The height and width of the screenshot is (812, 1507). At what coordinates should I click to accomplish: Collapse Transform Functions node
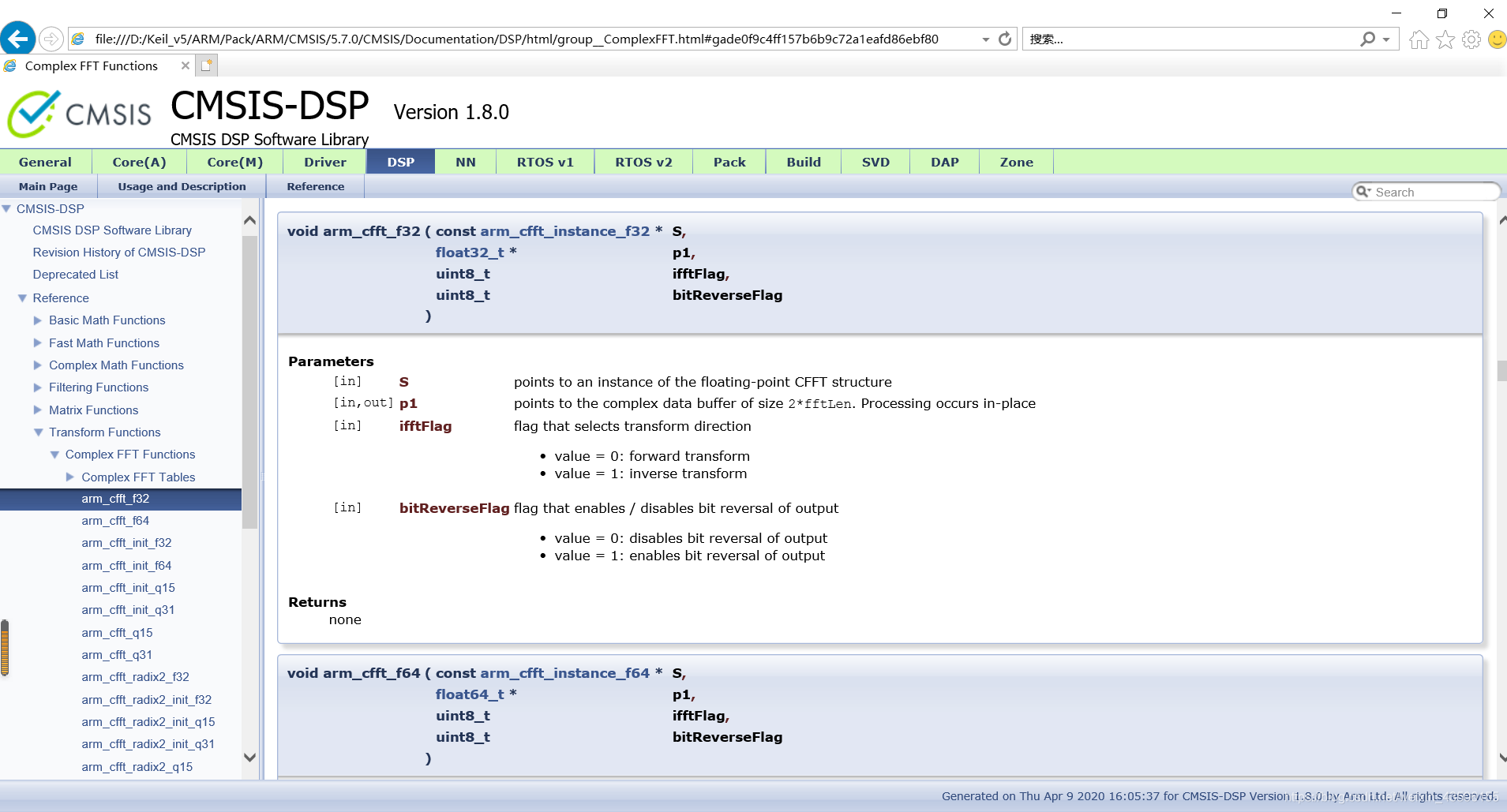coord(38,432)
